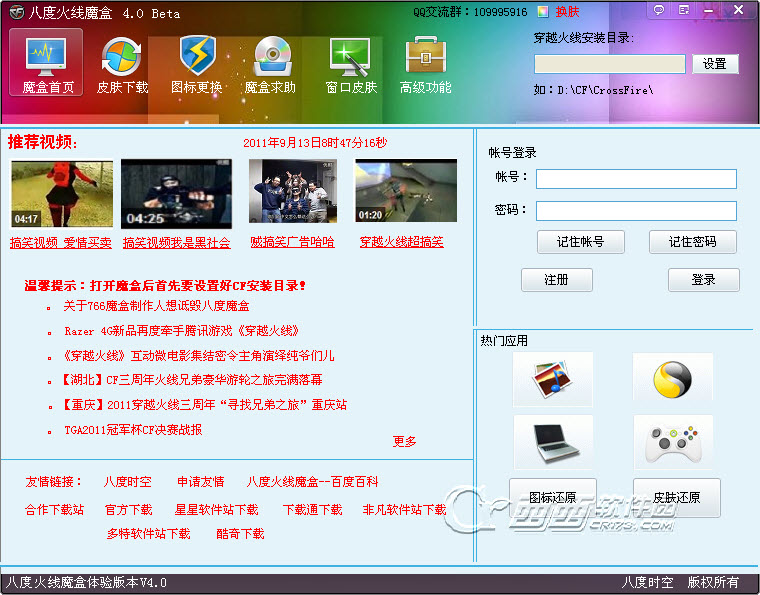This screenshot has width=760, height=595.
Task: Open news 【重庆】2011穿越火线三周年
Action: click(x=205, y=405)
